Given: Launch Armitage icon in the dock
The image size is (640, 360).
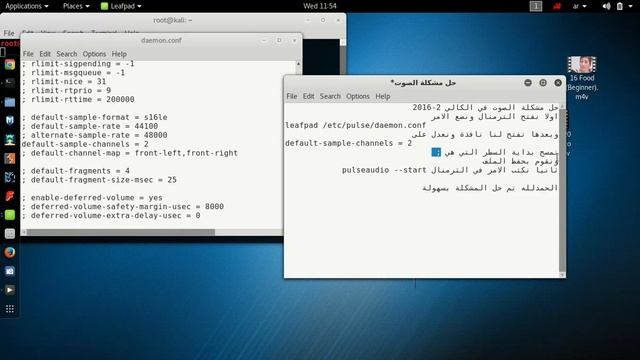Looking at the screenshot, I should [x=10, y=139].
